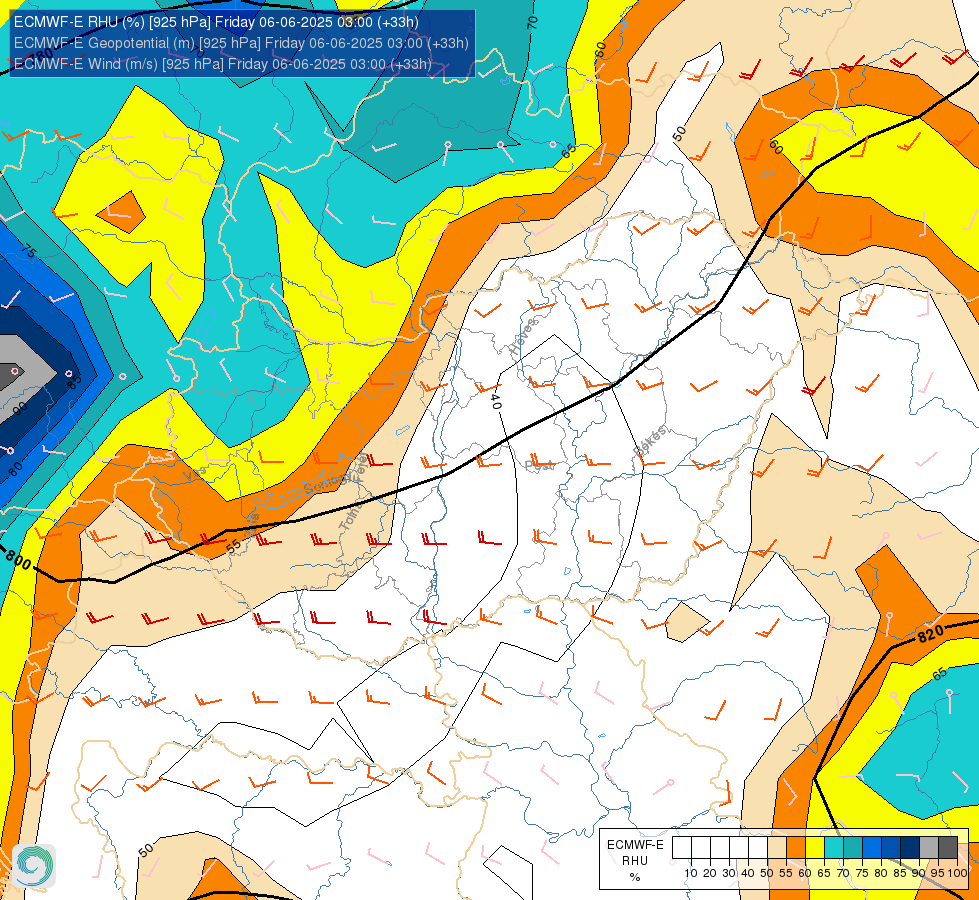Click the 75 contour label on the map
The image size is (979, 900).
[29, 251]
